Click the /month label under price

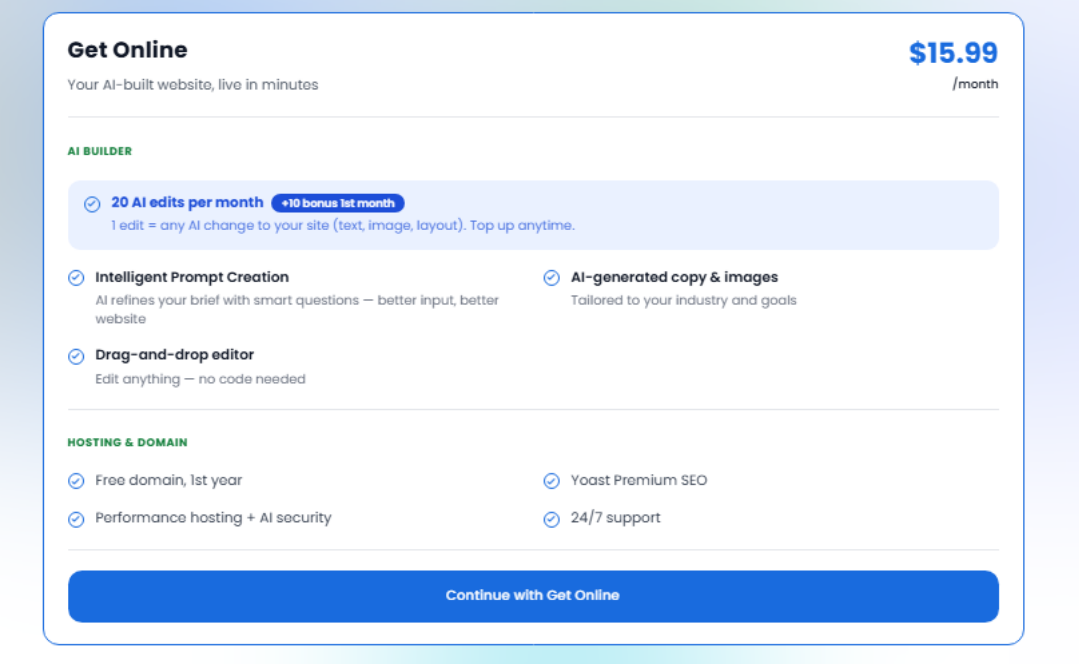click(x=975, y=84)
